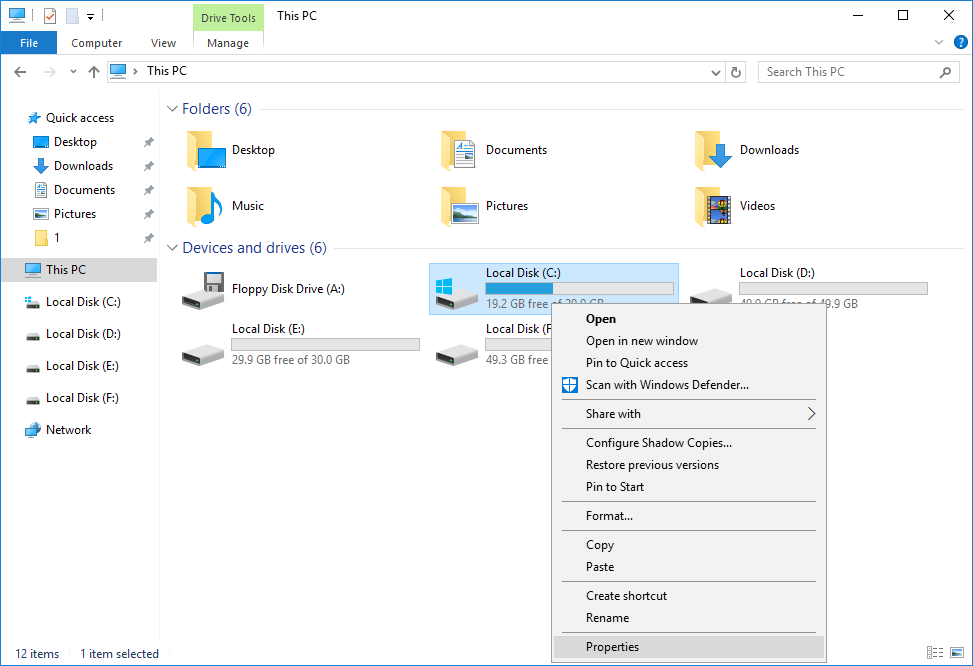Choose Scan with Windows Defender
973x666 pixels.
pyautogui.click(x=689, y=385)
